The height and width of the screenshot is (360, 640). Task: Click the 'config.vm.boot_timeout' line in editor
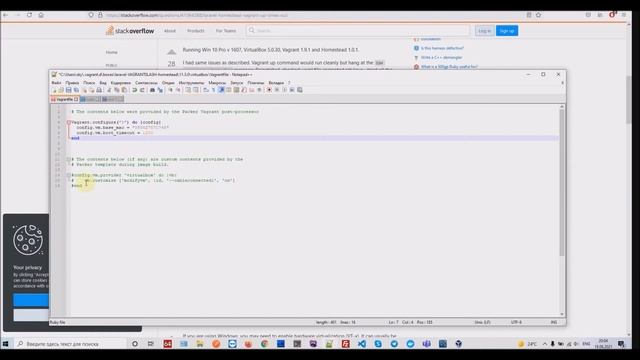point(115,133)
